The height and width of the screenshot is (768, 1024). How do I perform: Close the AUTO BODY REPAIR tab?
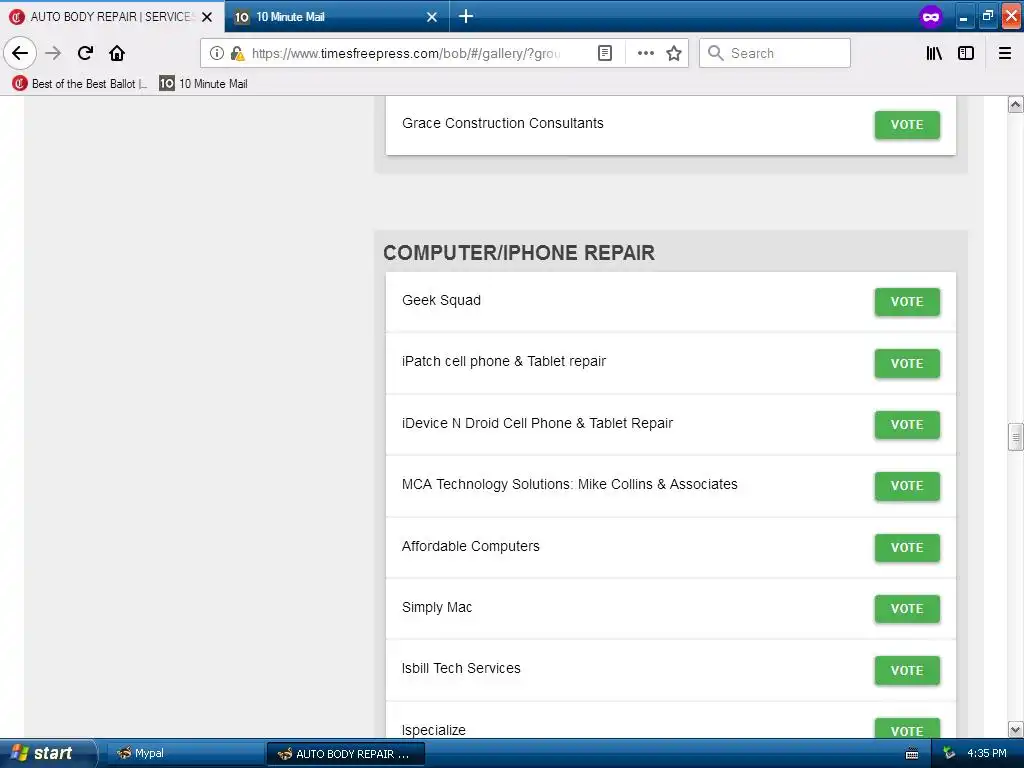207,17
